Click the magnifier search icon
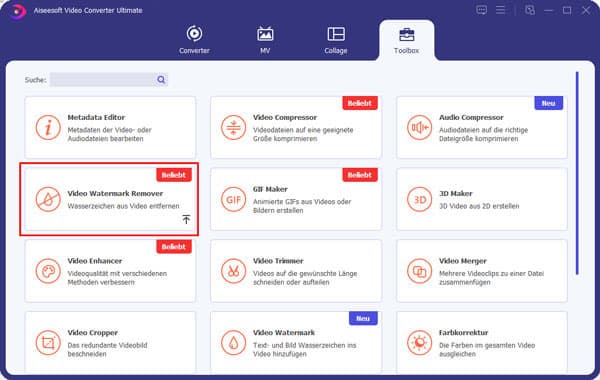Image resolution: width=600 pixels, height=380 pixels. [161, 80]
